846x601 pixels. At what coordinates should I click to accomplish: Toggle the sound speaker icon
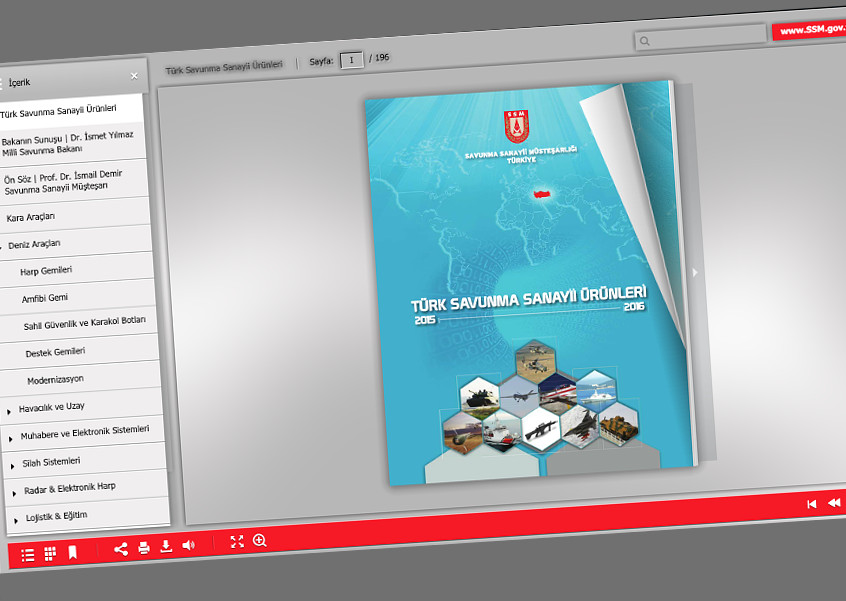[188, 545]
